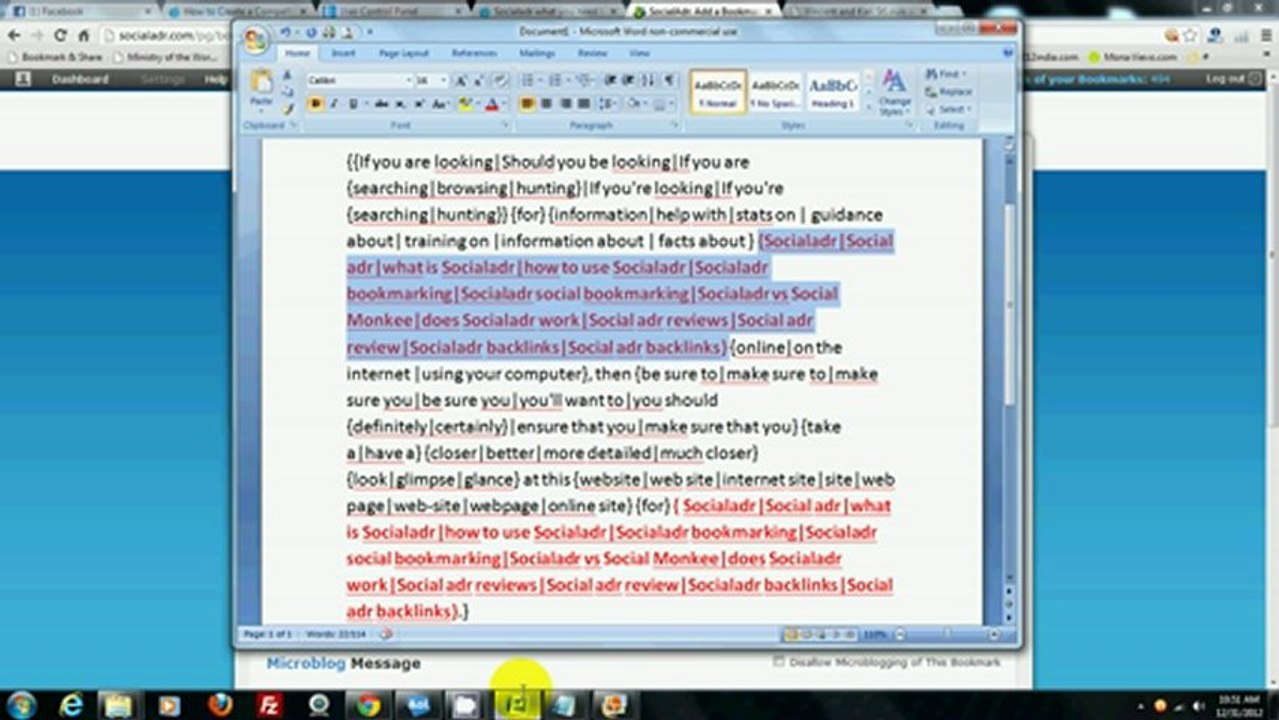Image resolution: width=1279 pixels, height=720 pixels.
Task: Open the Calibri font name dropdown
Action: (408, 80)
